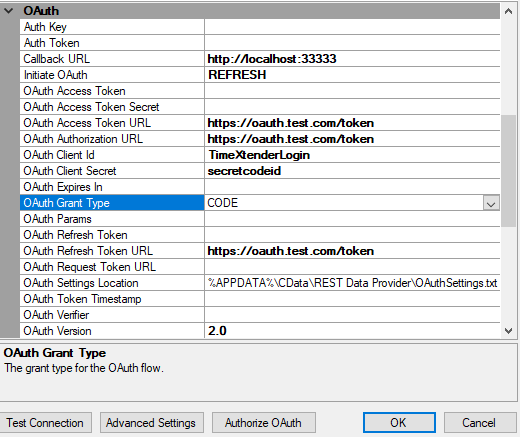Select the OAuth Version property row
Image resolution: width=520 pixels, height=437 pixels.
tap(260, 331)
